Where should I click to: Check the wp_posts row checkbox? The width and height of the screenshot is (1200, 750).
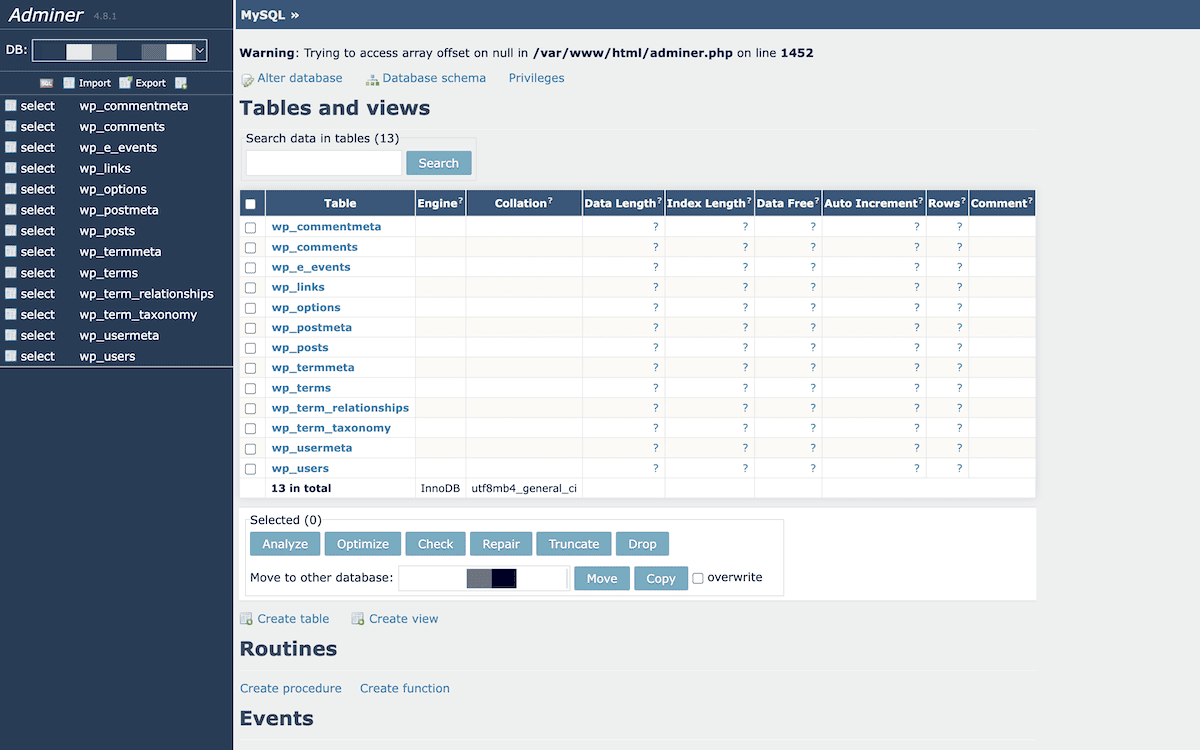[x=250, y=348]
